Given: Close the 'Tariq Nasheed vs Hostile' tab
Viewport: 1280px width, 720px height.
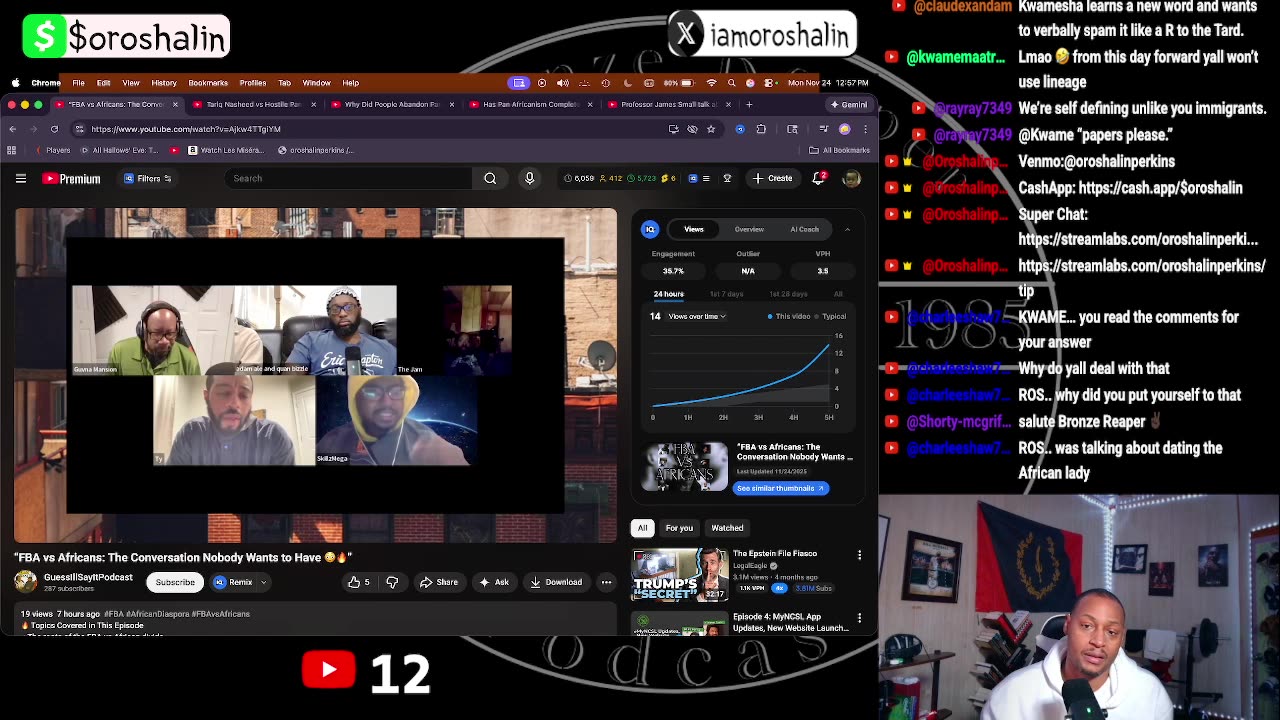Looking at the screenshot, I should coord(313,104).
